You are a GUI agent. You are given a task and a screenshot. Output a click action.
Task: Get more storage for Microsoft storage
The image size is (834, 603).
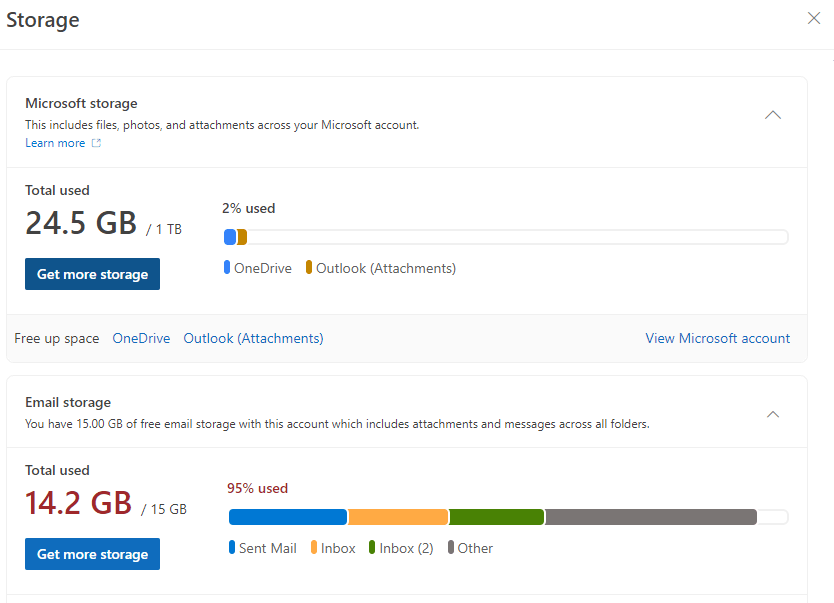(93, 274)
